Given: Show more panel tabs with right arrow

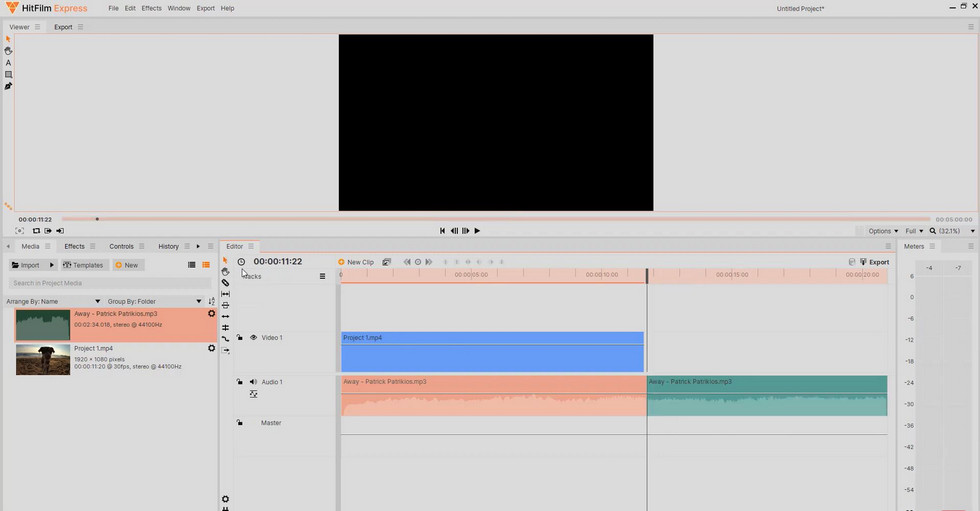Looking at the screenshot, I should coord(198,246).
